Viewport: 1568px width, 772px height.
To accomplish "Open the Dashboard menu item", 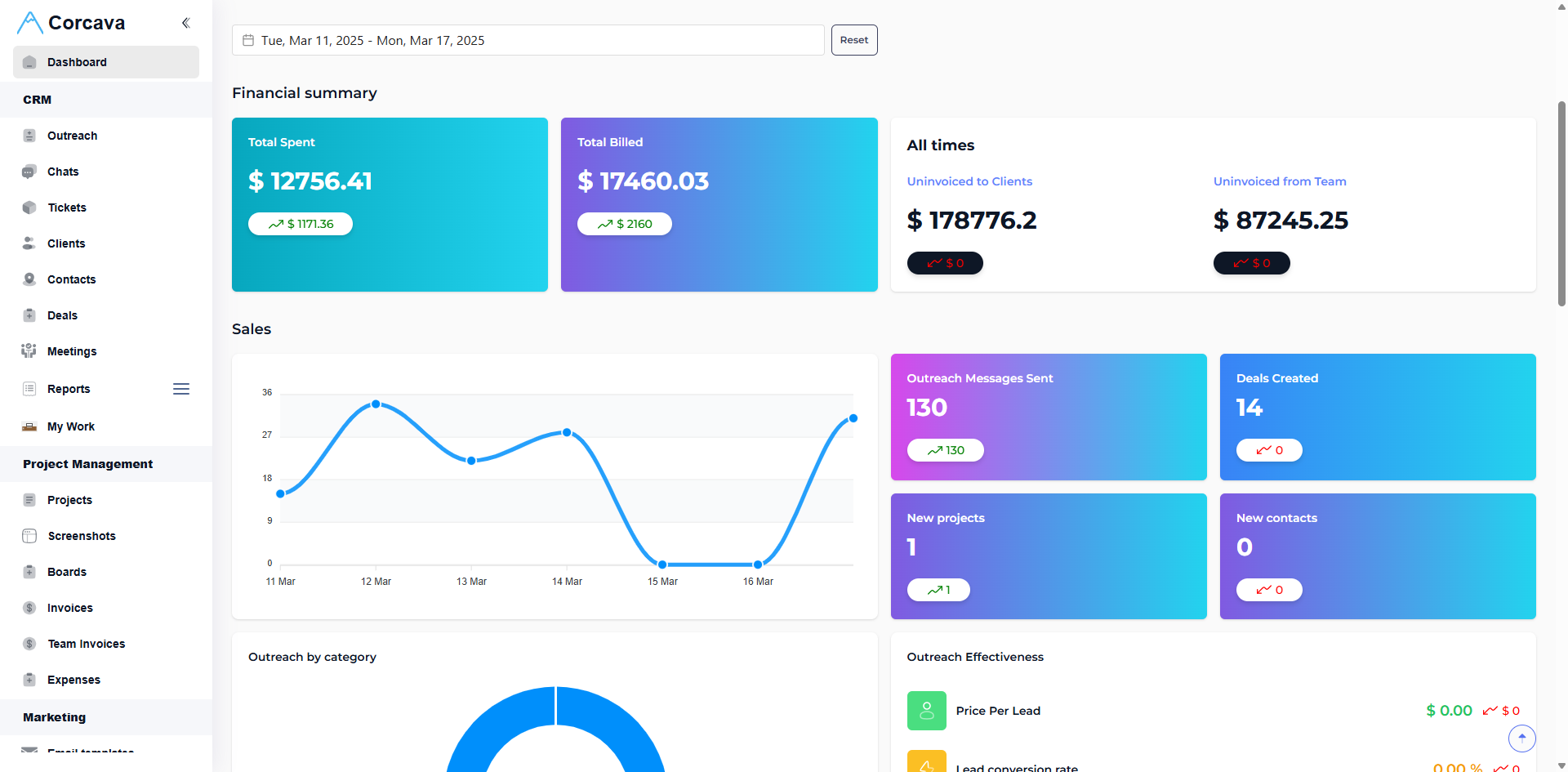I will pyautogui.click(x=106, y=62).
